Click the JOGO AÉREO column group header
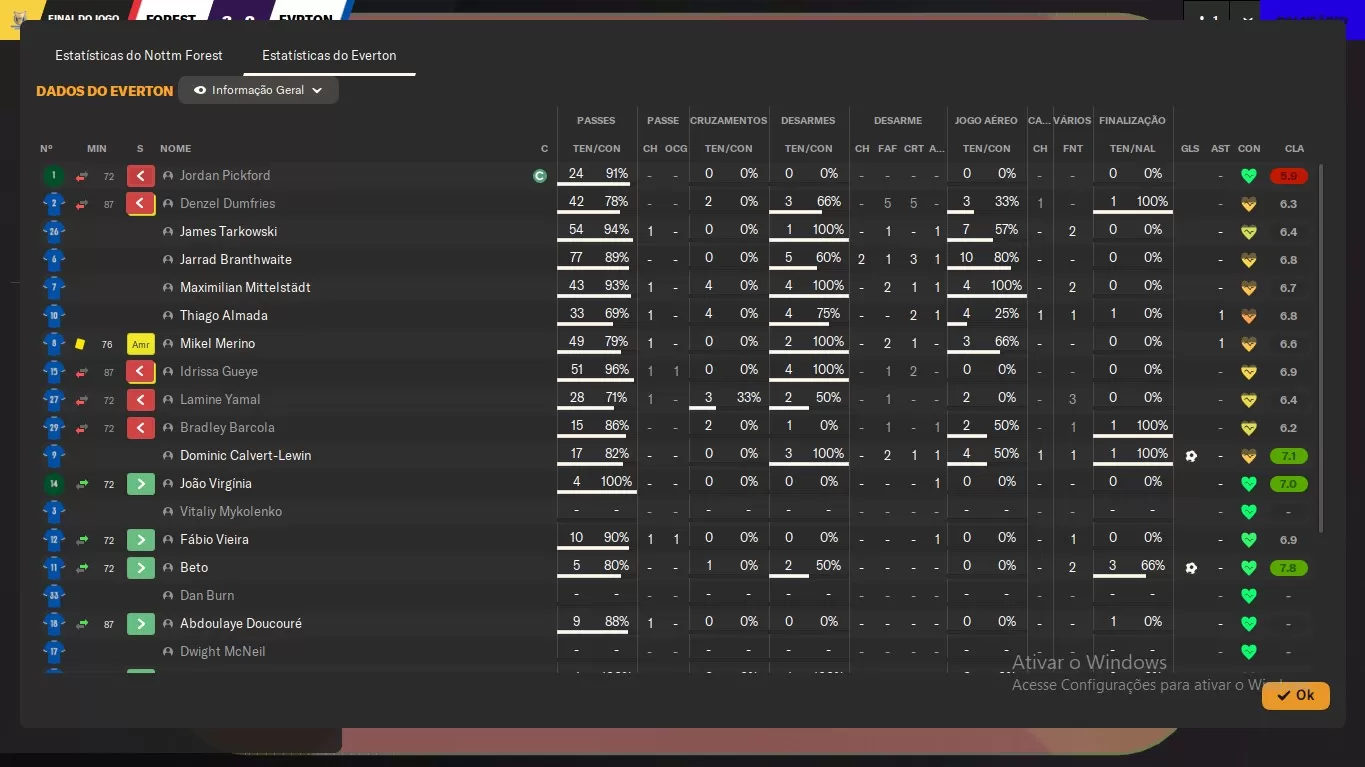Viewport: 1365px width, 767px height. click(986, 121)
